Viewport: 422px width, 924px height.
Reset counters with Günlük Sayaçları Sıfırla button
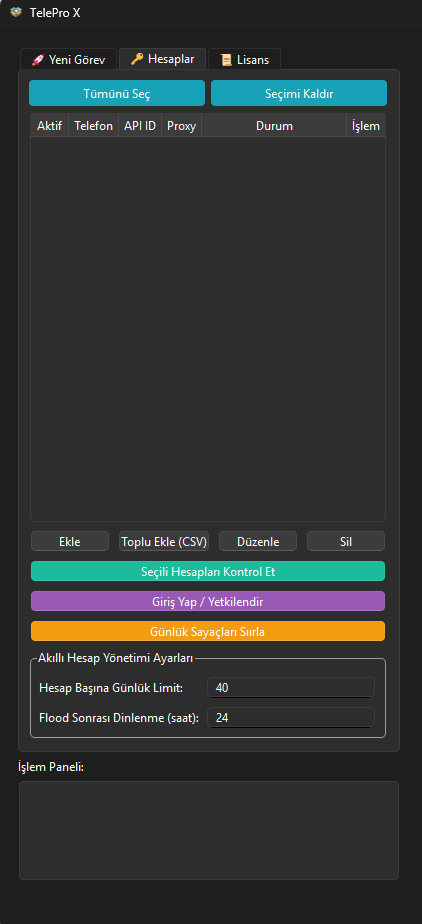[x=208, y=631]
